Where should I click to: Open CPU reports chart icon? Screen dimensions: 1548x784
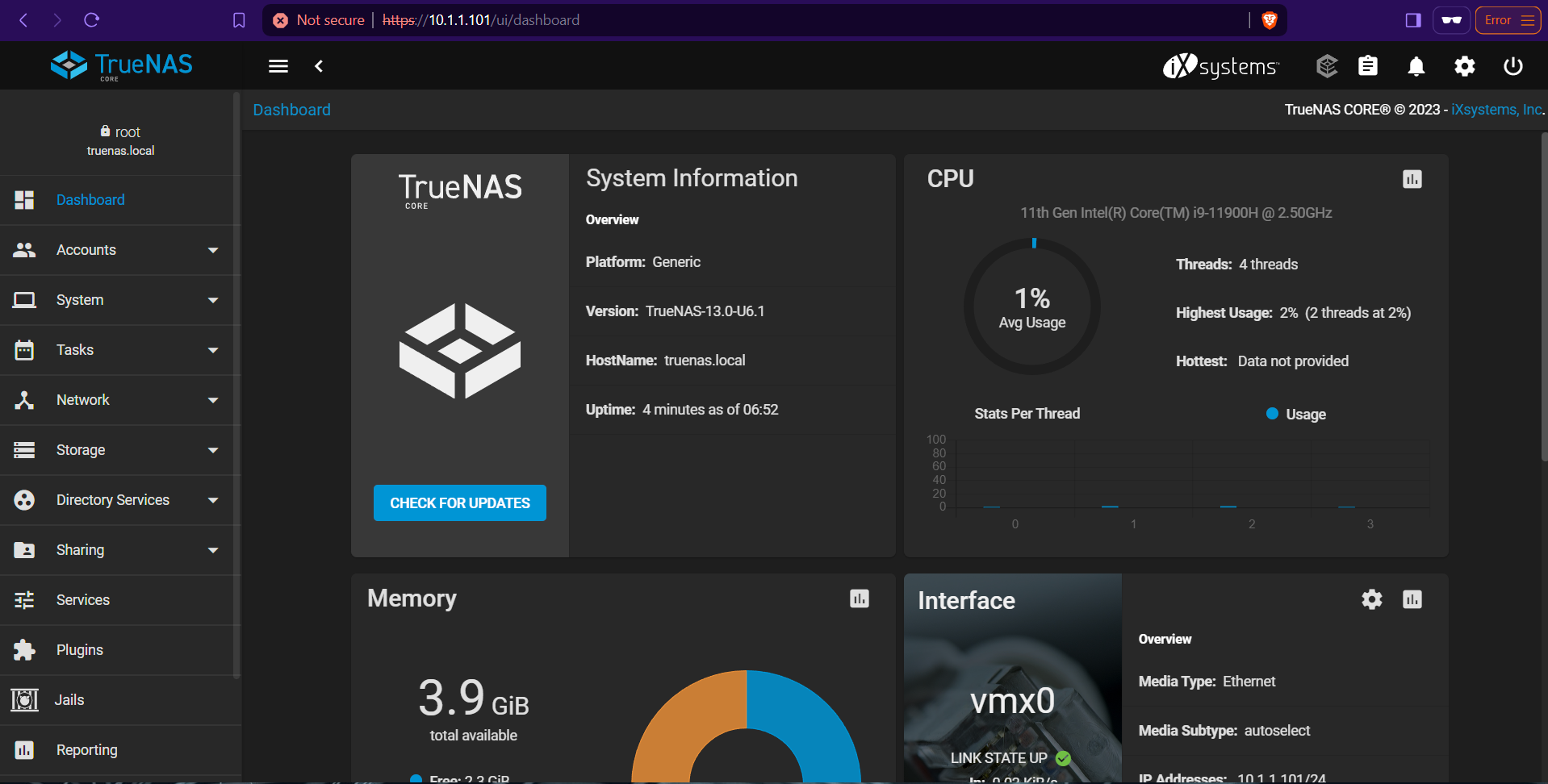[x=1412, y=179]
